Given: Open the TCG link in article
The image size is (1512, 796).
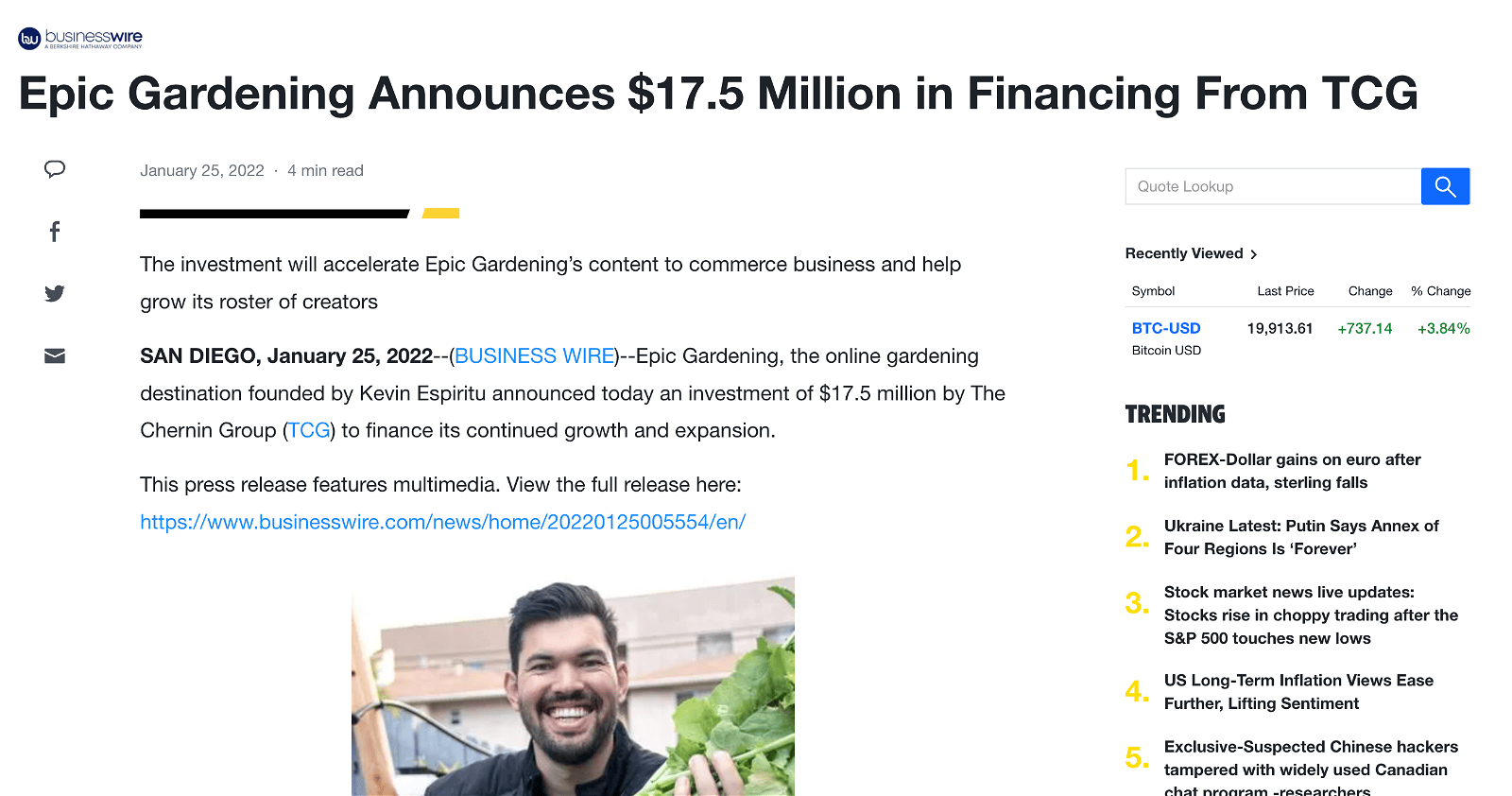Looking at the screenshot, I should (309, 431).
